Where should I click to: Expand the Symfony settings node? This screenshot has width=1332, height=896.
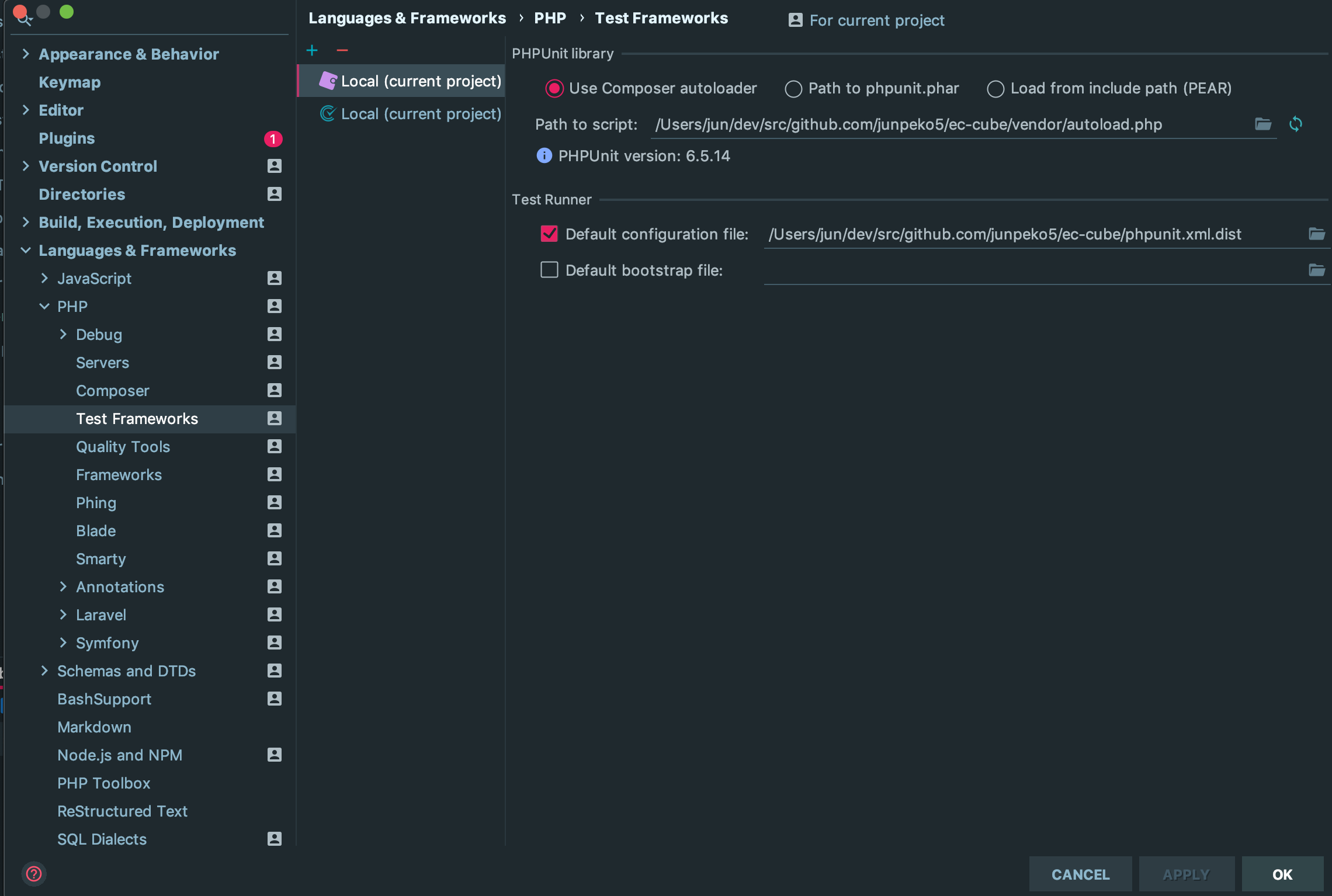click(63, 643)
